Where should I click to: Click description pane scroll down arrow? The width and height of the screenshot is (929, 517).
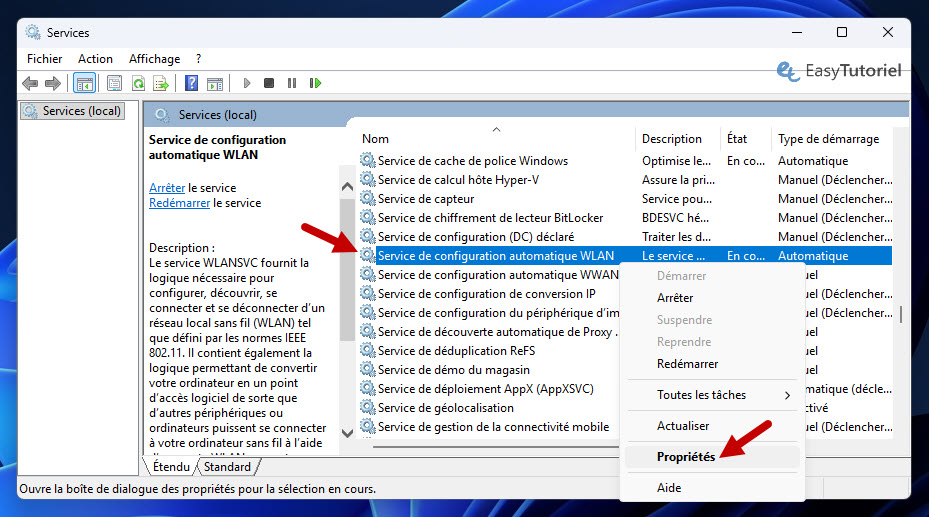[x=348, y=433]
